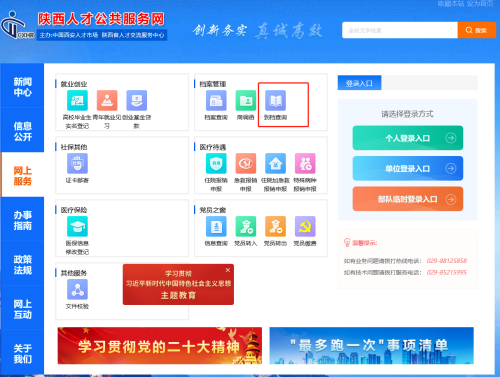Go to 关于我们 in the sidebar
Screen dimensions: 500x377
click(x=22, y=353)
